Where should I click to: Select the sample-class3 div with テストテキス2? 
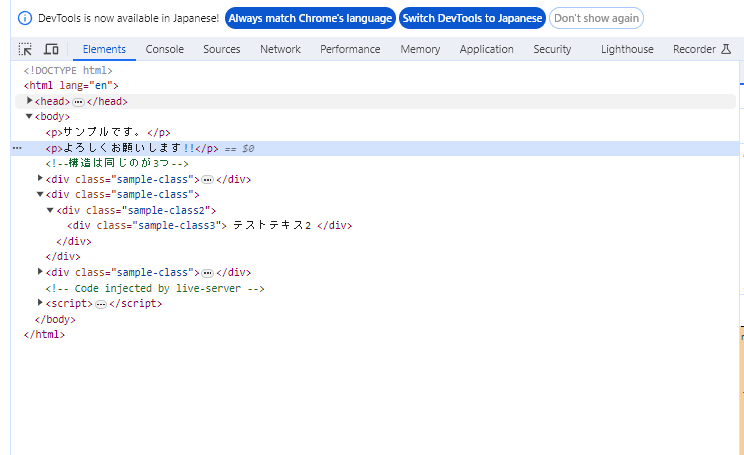(209, 225)
